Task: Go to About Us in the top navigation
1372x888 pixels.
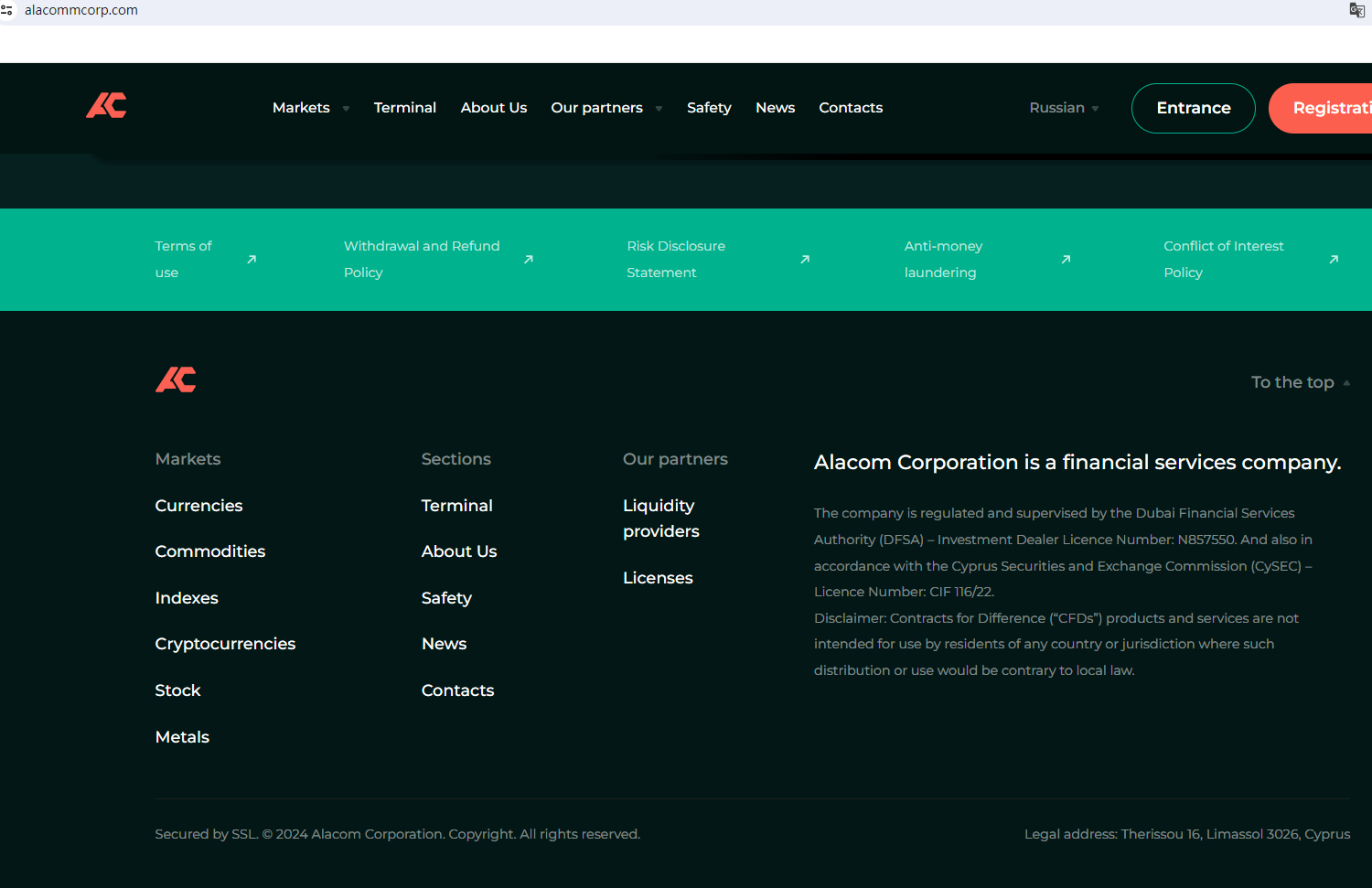Action: 494,108
